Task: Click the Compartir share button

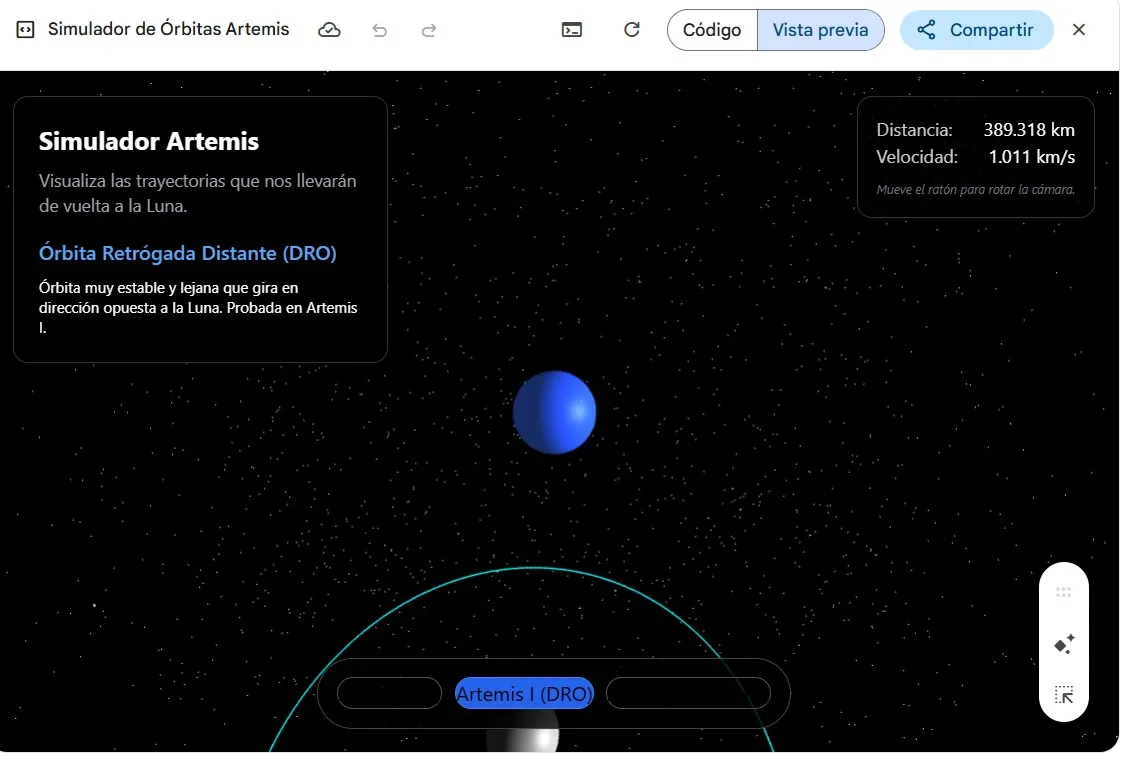Action: click(x=976, y=30)
